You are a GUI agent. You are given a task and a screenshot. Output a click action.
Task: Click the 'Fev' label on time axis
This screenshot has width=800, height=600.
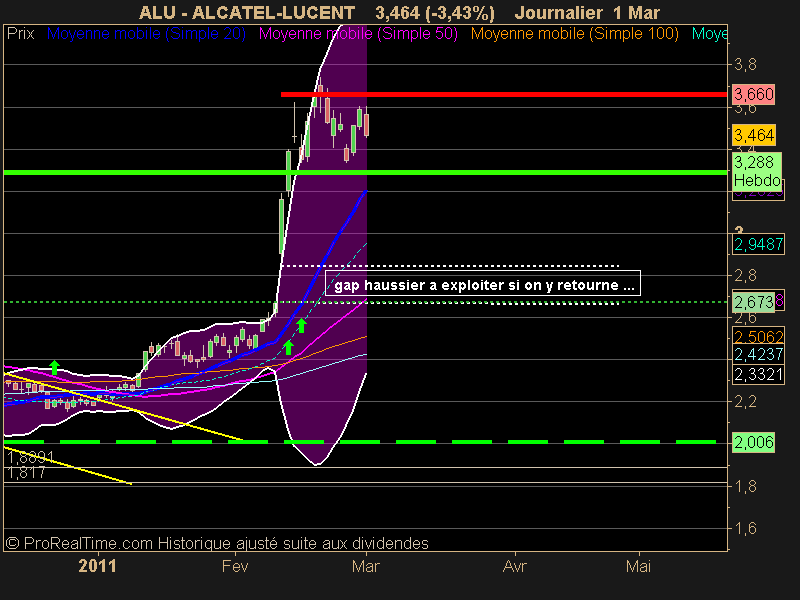[x=235, y=566]
